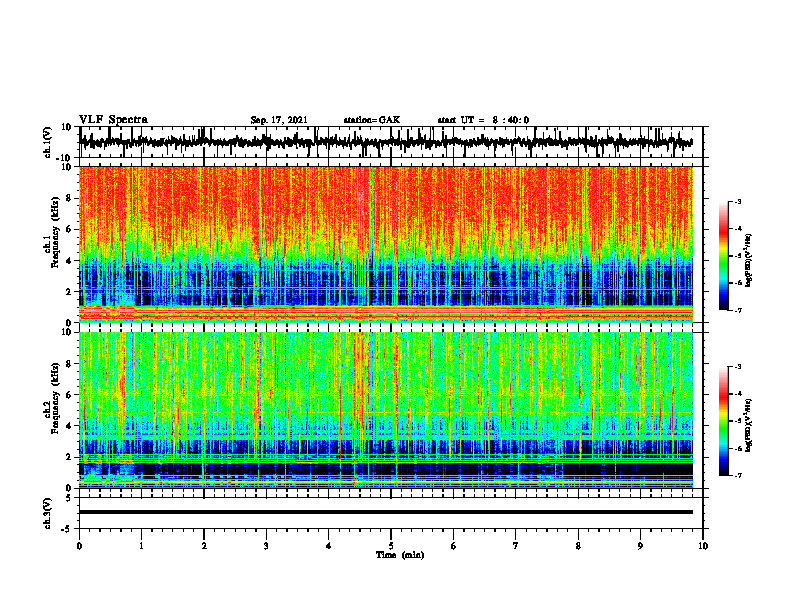Click the "ch.1(V)" waveform axis label

pos(47,142)
